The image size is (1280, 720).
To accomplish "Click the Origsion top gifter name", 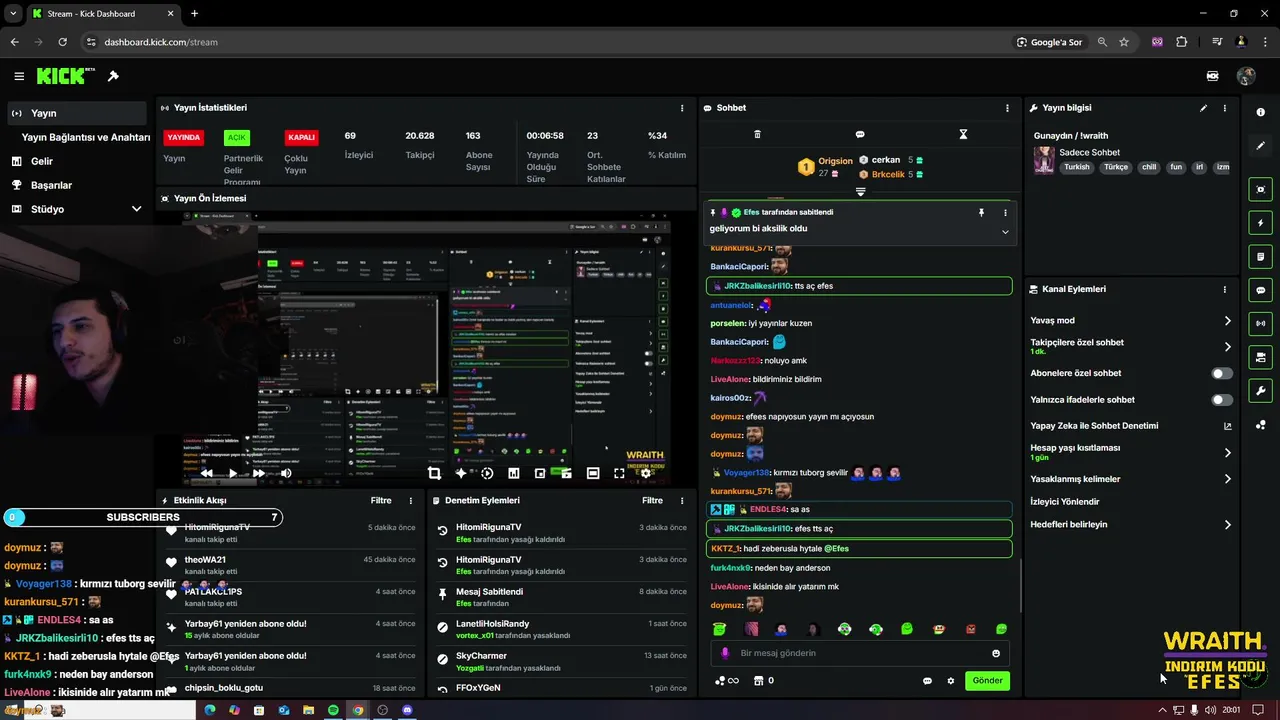I will point(836,161).
